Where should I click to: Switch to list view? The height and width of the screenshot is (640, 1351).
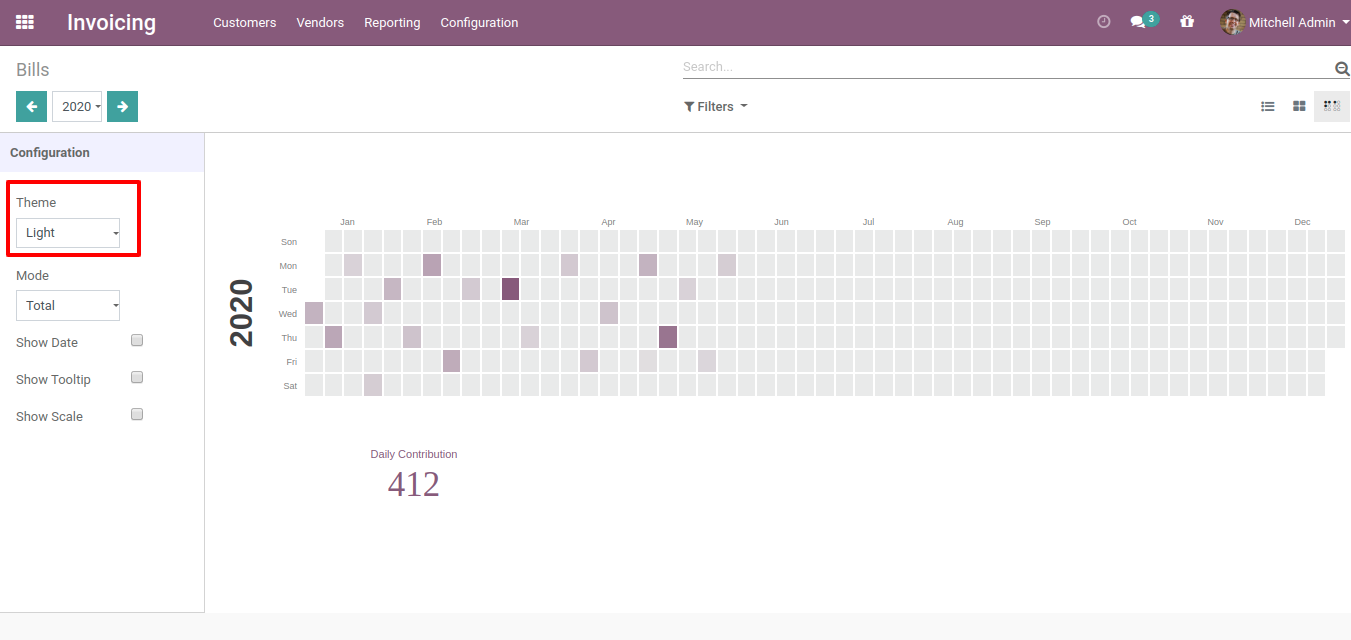coord(1268,106)
